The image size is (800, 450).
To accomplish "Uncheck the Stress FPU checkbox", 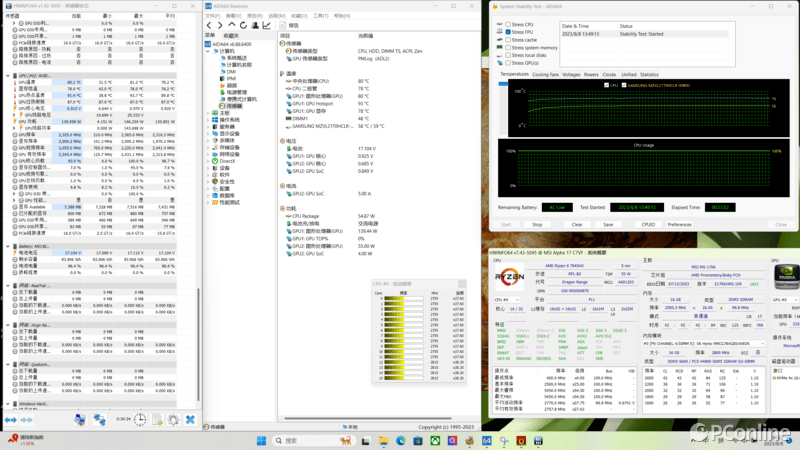I will pyautogui.click(x=508, y=32).
